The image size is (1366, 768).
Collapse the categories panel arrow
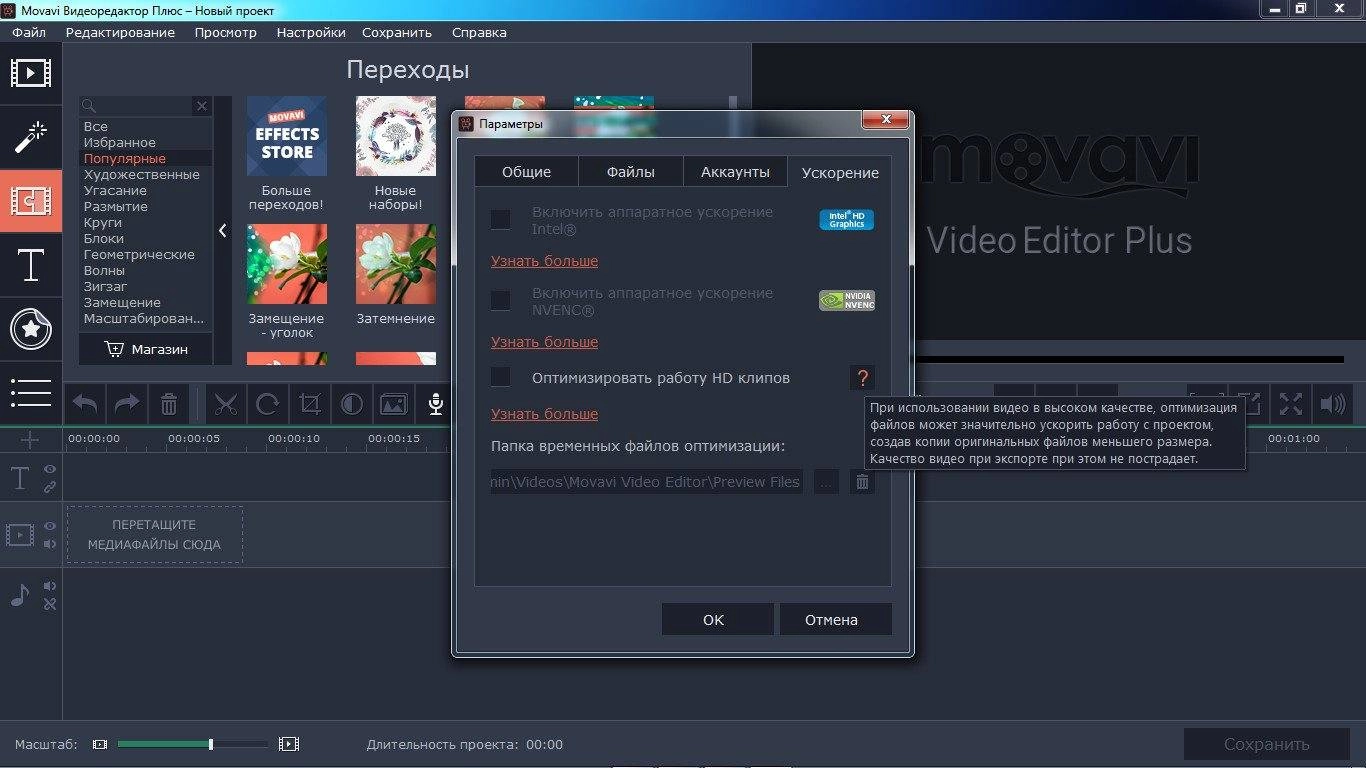point(222,231)
